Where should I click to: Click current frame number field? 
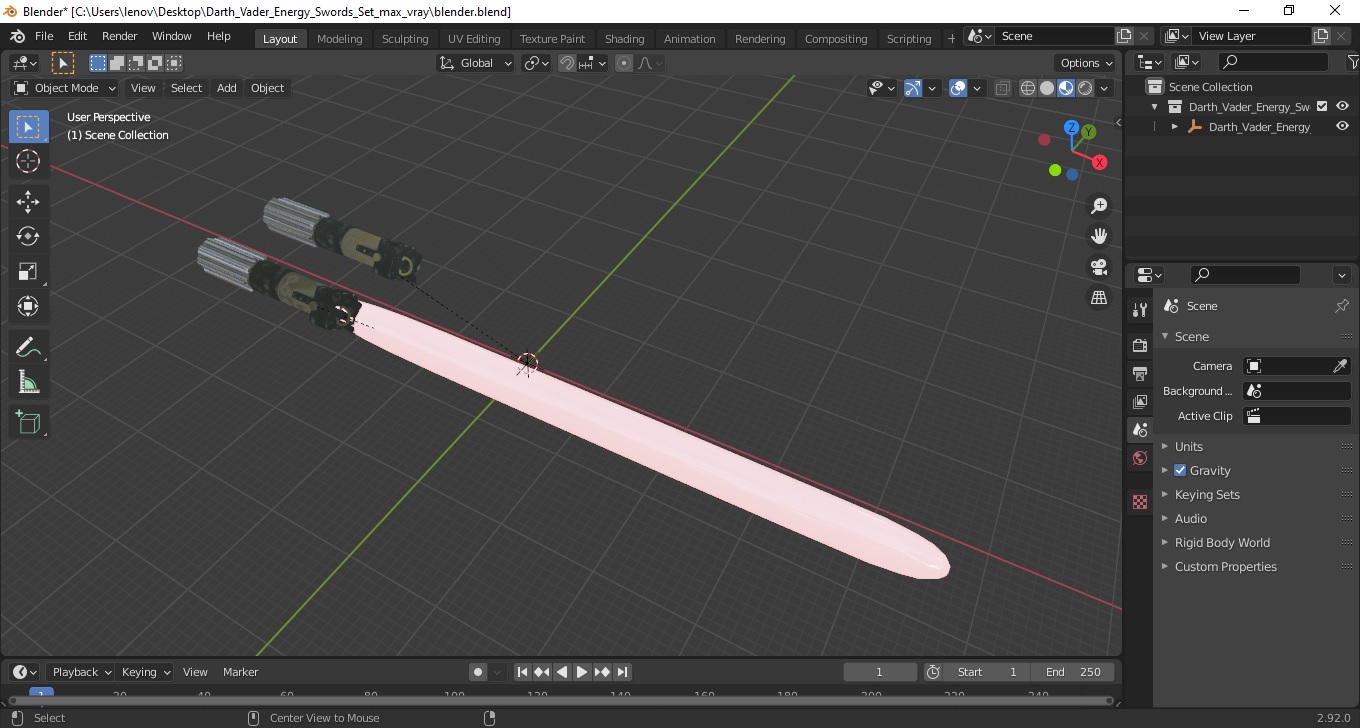(880, 672)
